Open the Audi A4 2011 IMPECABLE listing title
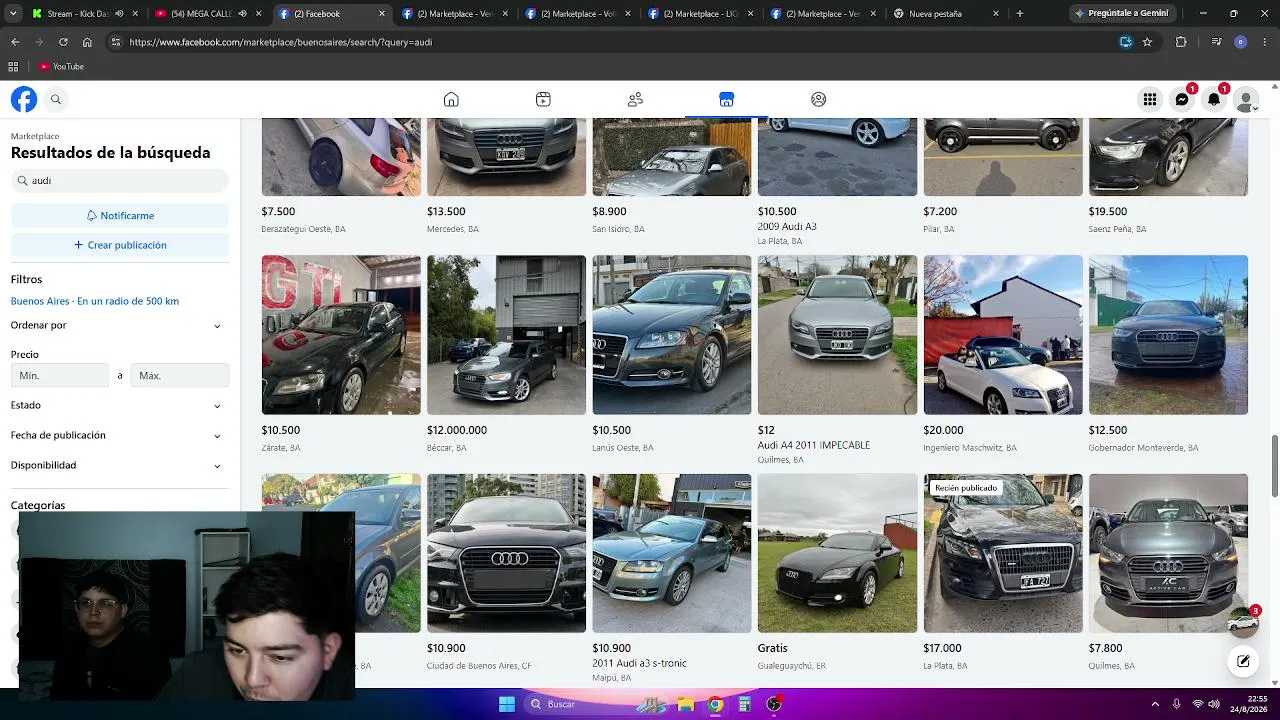This screenshot has height=720, width=1280. [x=814, y=445]
